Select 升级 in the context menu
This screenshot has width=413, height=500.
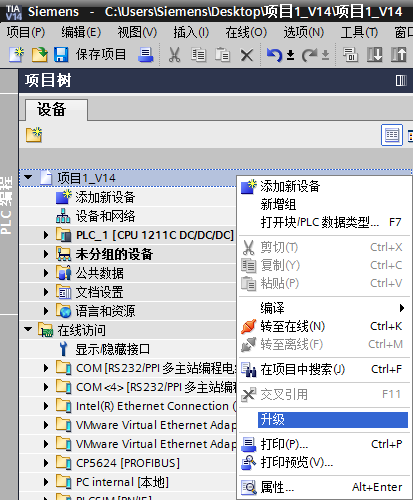click(x=332, y=420)
